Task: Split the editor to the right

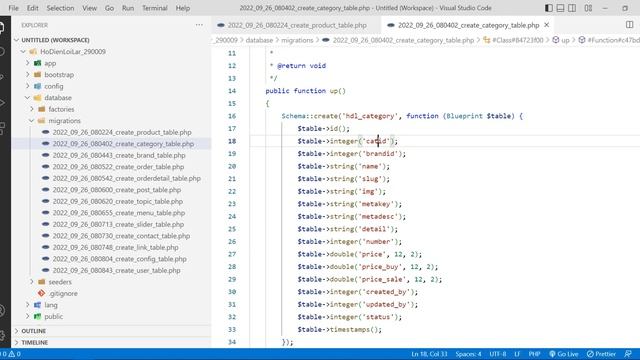Action: click(x=629, y=25)
